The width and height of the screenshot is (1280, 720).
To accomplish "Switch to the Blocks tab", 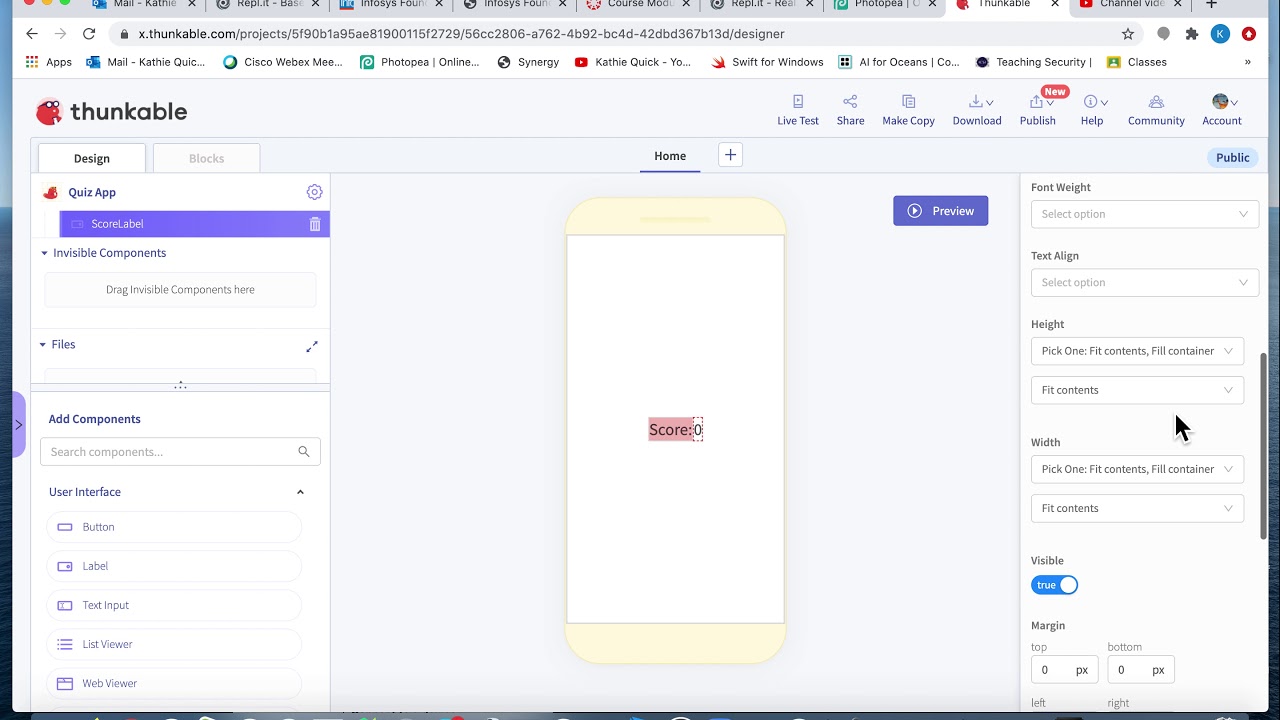I will 206,158.
